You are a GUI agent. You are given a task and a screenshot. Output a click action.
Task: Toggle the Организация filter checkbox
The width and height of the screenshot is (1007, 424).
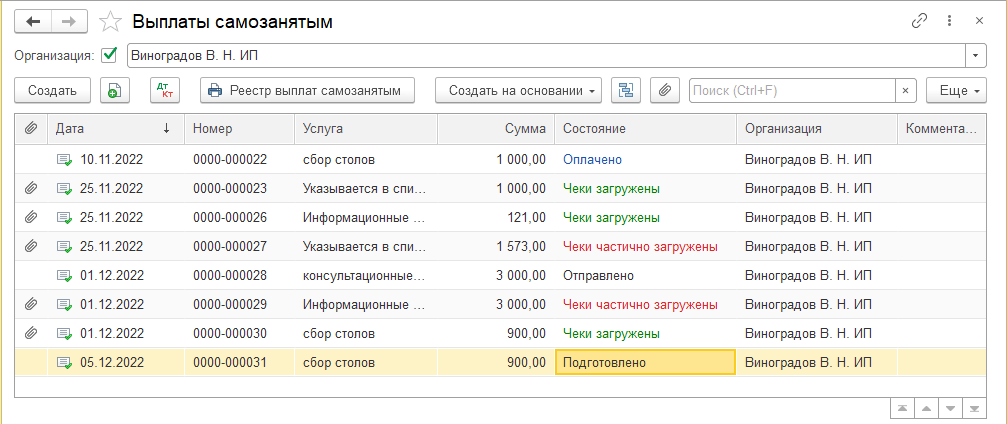coord(110,55)
